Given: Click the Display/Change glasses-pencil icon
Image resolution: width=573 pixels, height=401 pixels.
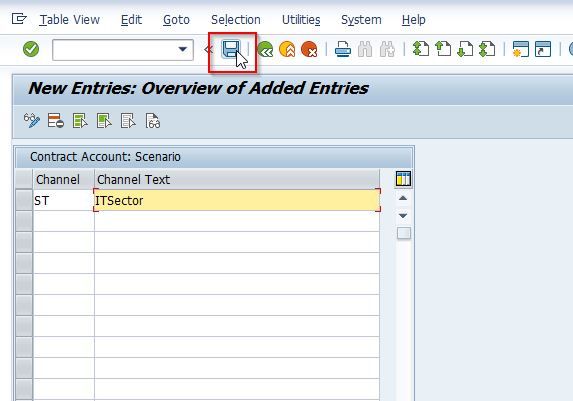Looking at the screenshot, I should pyautogui.click(x=32, y=121).
